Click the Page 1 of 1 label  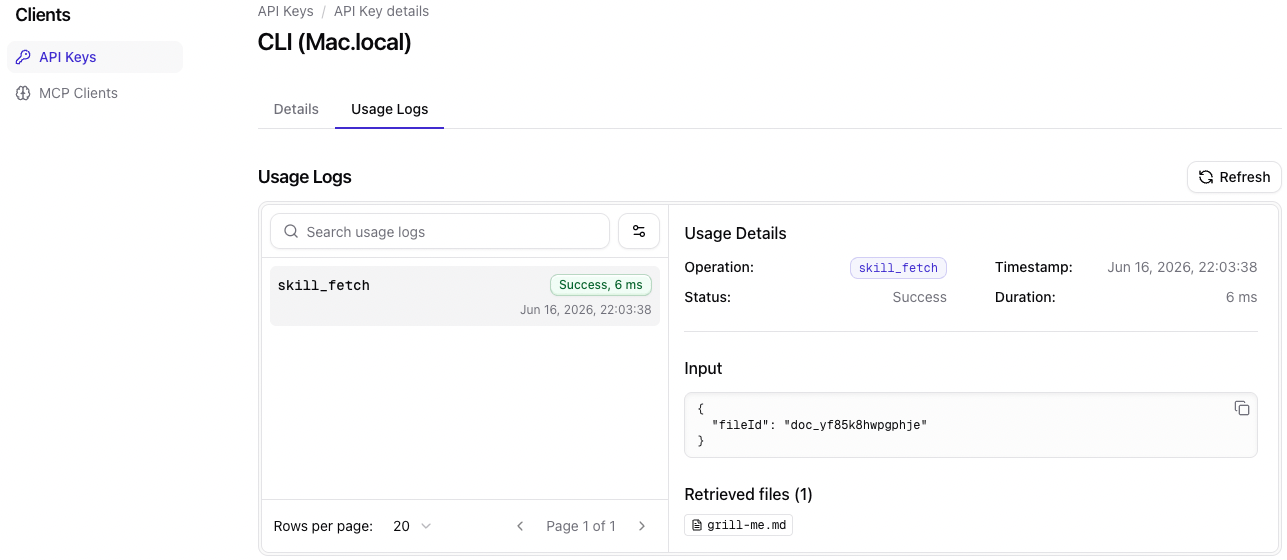click(x=581, y=526)
